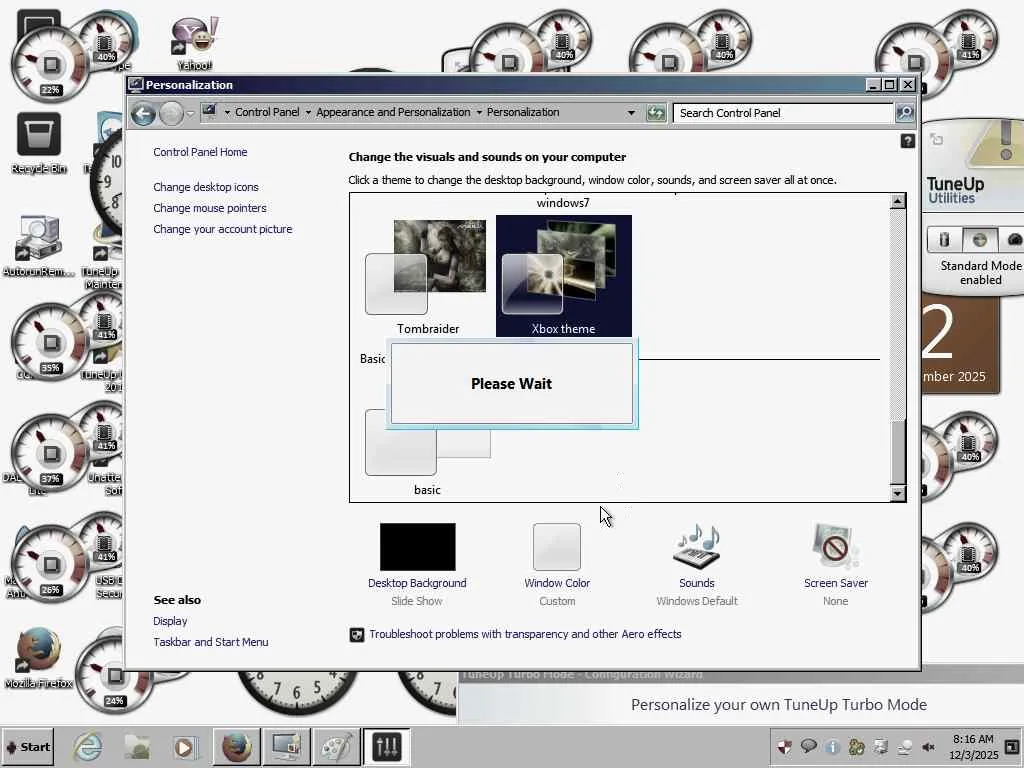Open Troubleshoot problems with transparency link
The width and height of the screenshot is (1024, 768).
tap(525, 634)
